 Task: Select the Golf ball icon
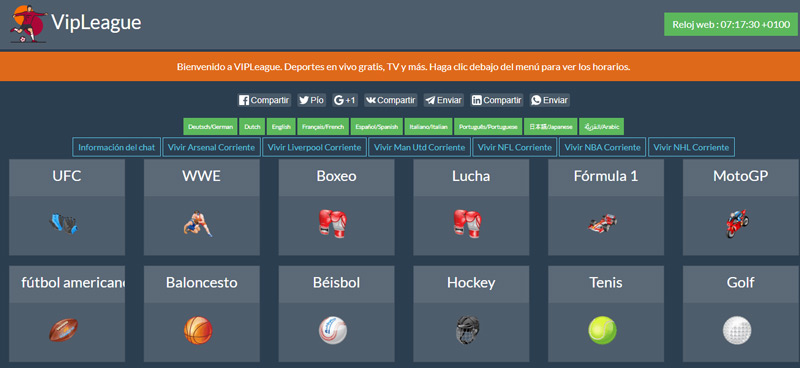[737, 330]
